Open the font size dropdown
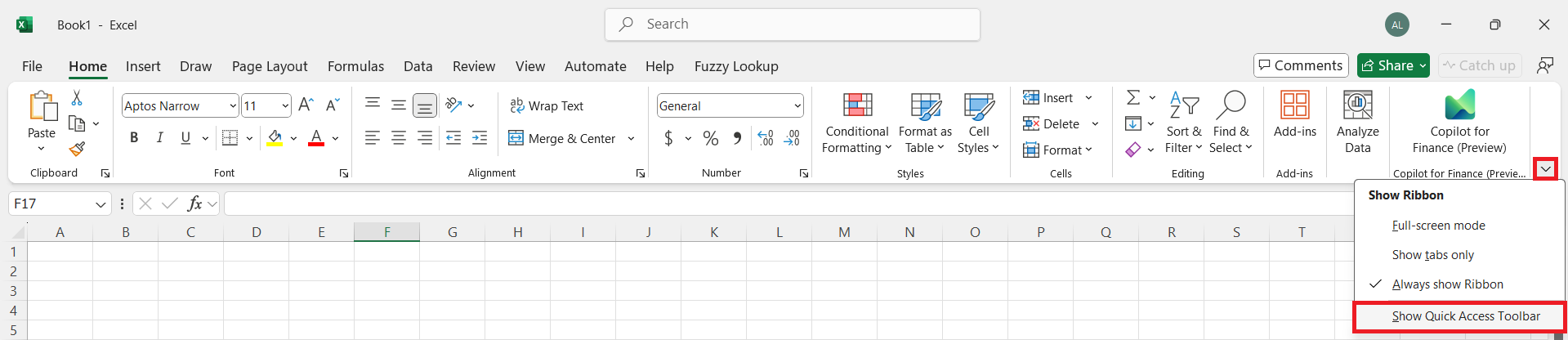Screen dimensions: 1568x340 284,105
